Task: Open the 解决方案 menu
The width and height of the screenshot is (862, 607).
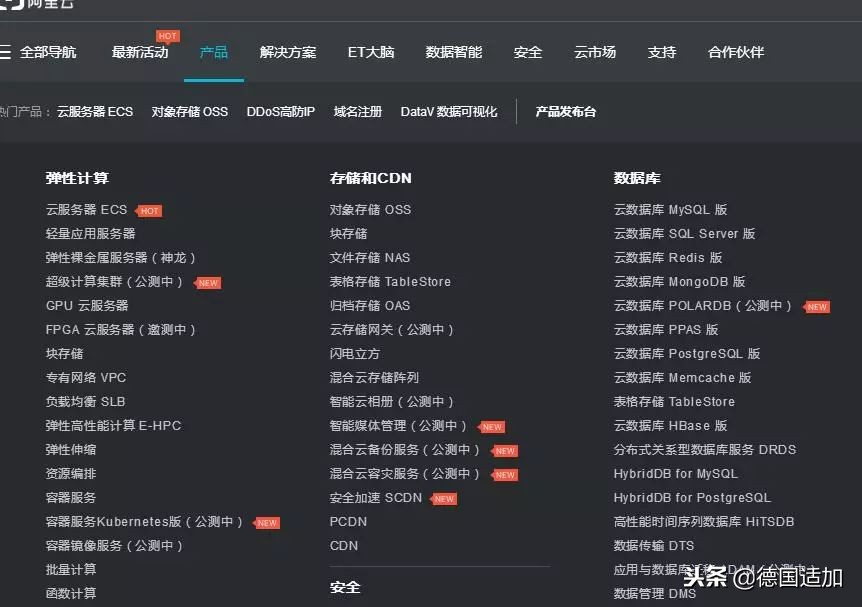Action: (287, 51)
